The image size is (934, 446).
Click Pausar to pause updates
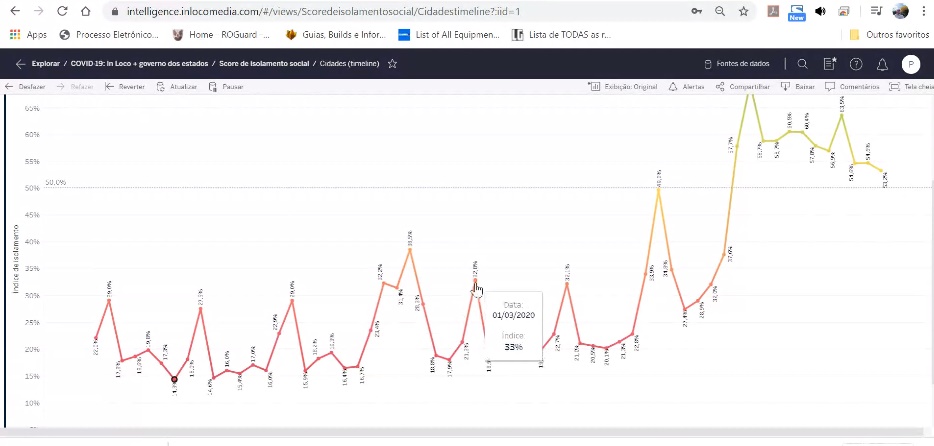click(x=226, y=87)
